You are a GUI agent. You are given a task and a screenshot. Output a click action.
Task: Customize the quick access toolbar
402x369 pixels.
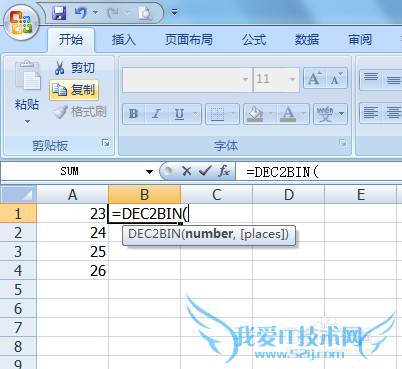[174, 13]
